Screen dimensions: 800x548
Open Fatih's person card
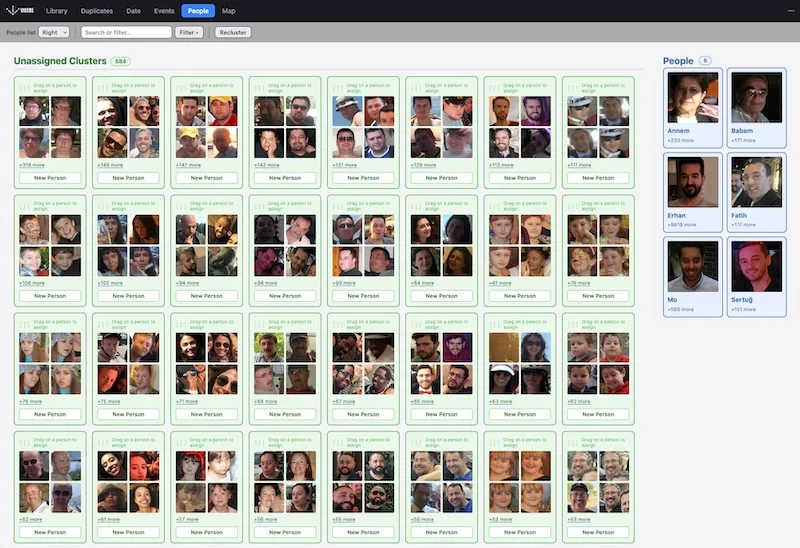click(x=757, y=192)
